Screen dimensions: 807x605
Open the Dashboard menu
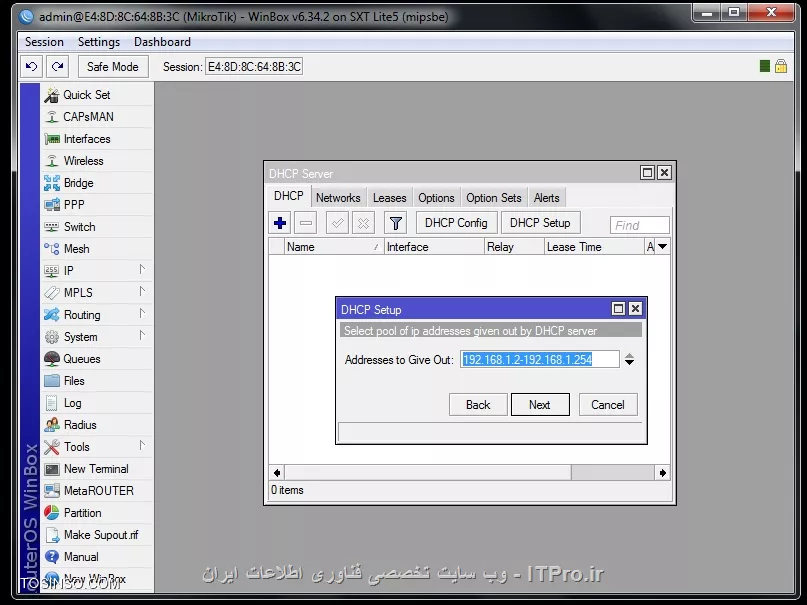point(162,42)
